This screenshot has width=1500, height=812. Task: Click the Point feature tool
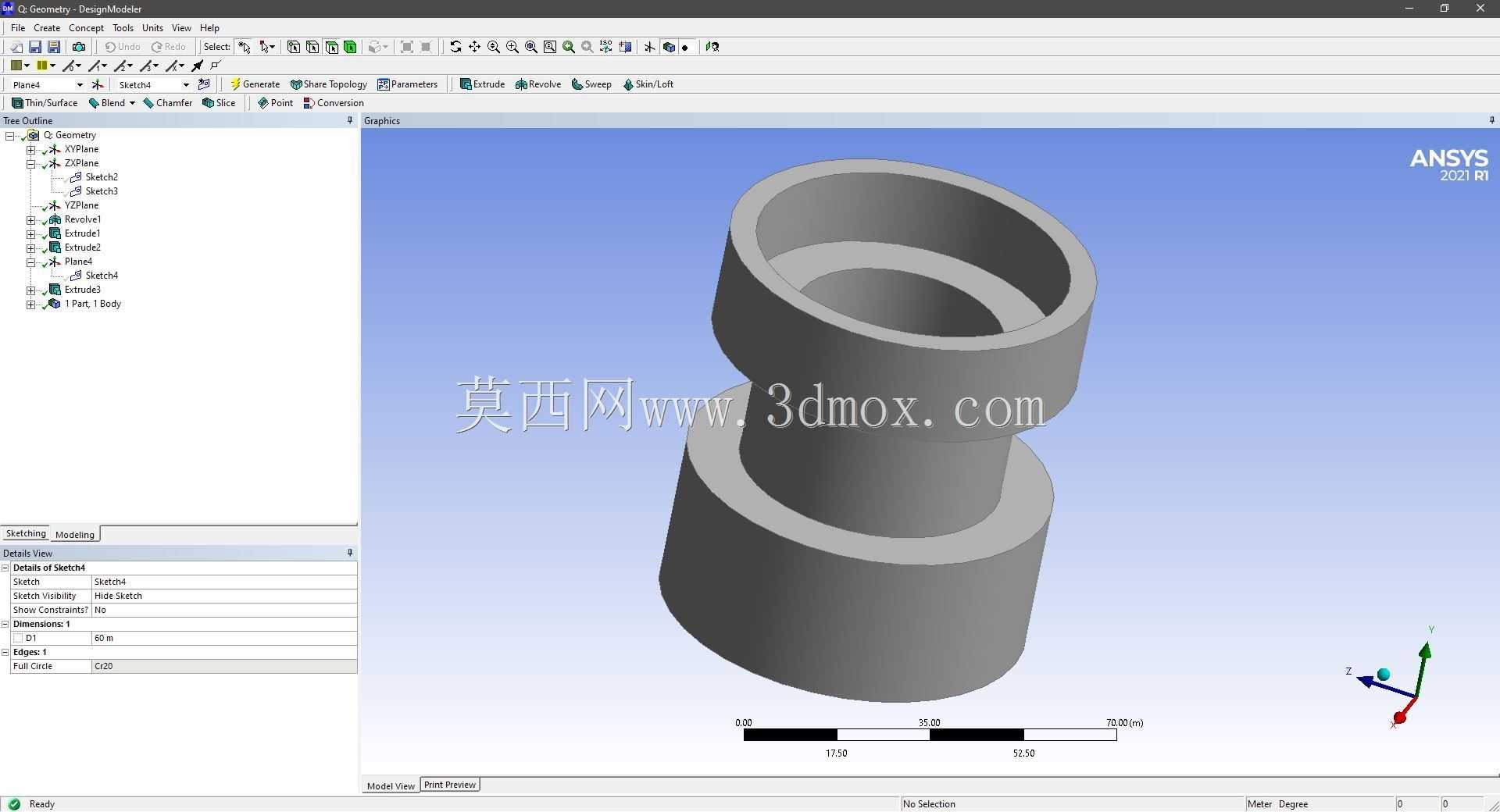tap(275, 103)
